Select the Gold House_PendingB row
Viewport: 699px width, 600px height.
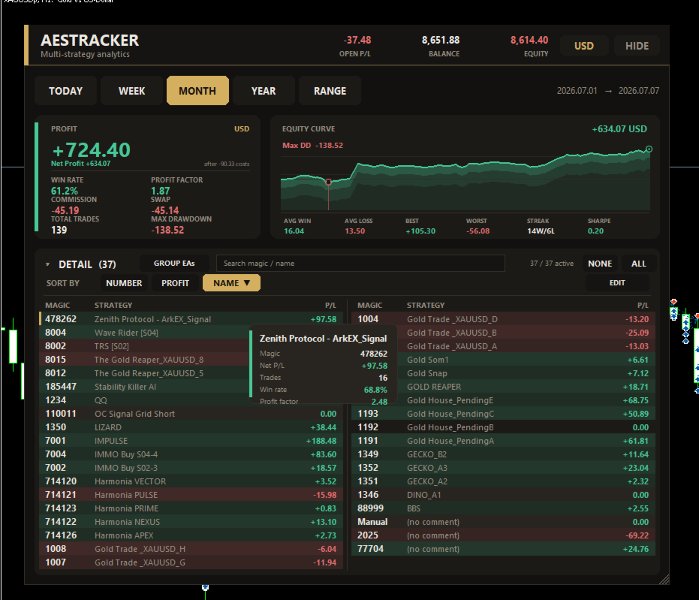click(x=504, y=427)
